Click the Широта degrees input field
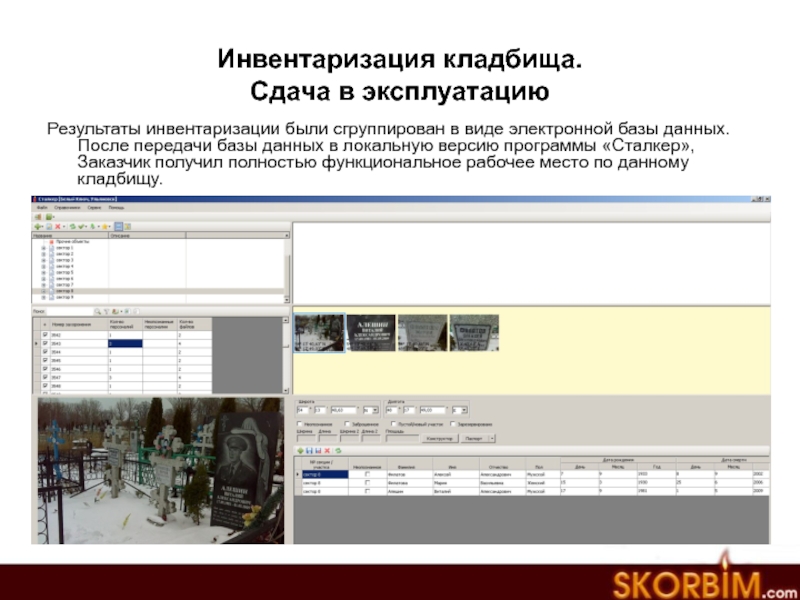Viewport: 800px width, 600px height. (303, 410)
